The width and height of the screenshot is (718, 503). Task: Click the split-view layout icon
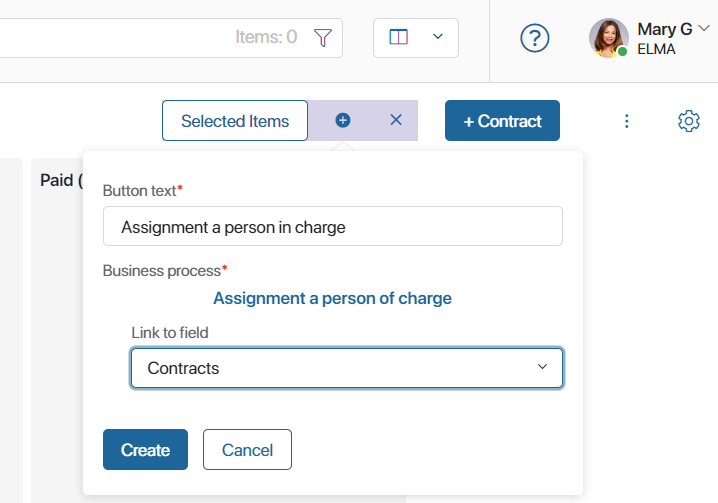(x=398, y=37)
